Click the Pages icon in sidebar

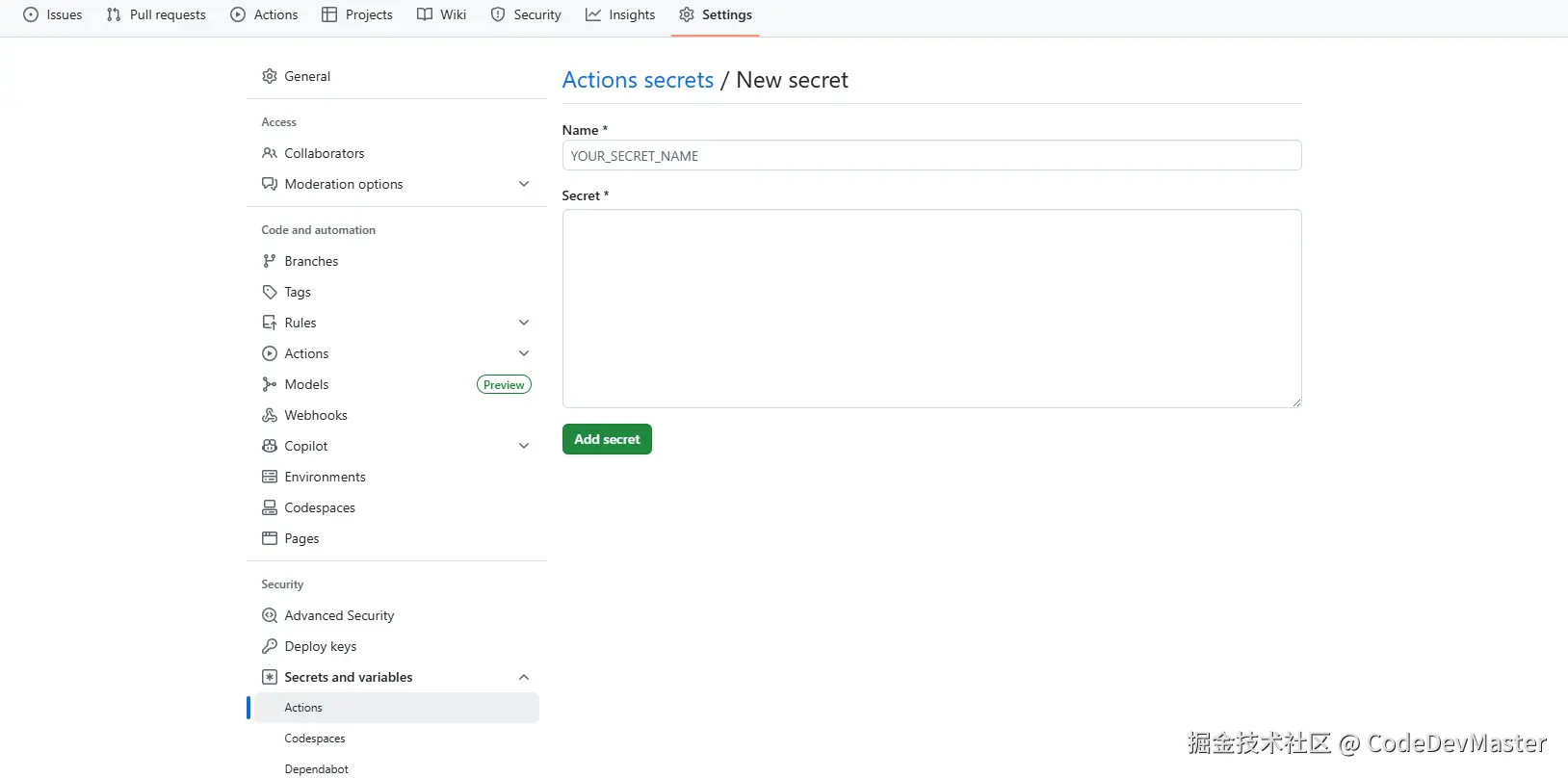point(270,538)
